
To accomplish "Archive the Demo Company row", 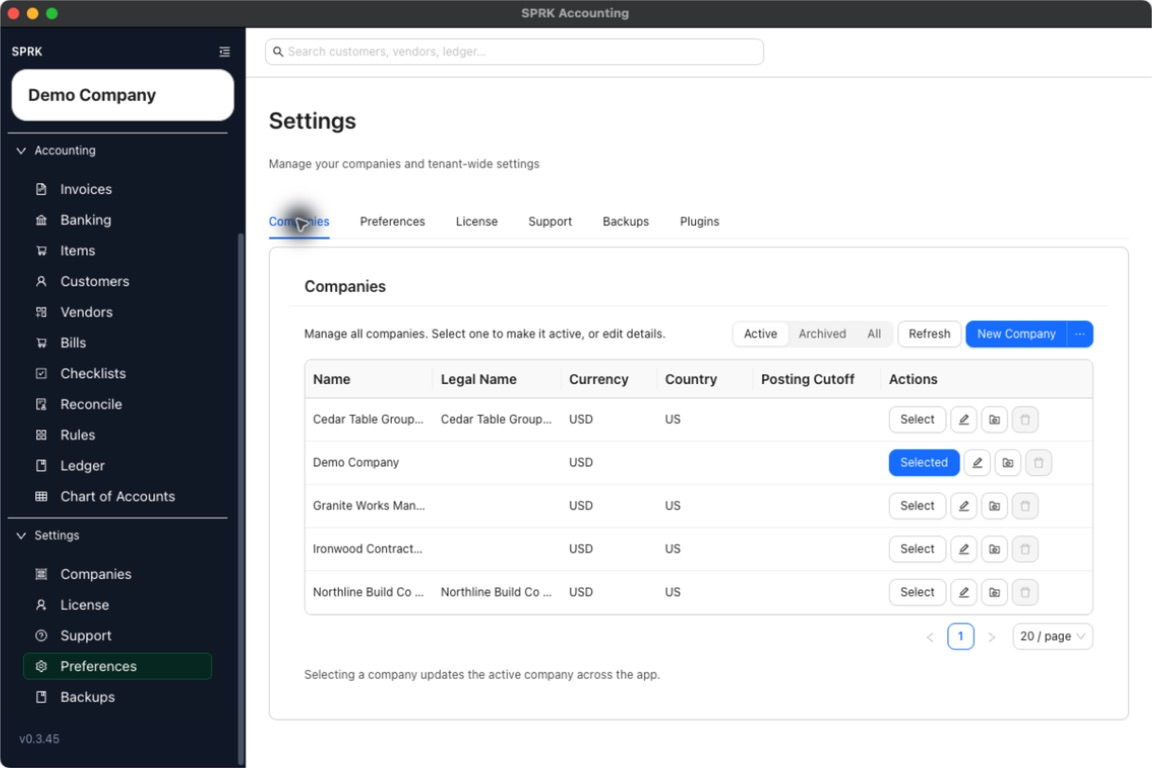I will pyautogui.click(x=1008, y=463).
